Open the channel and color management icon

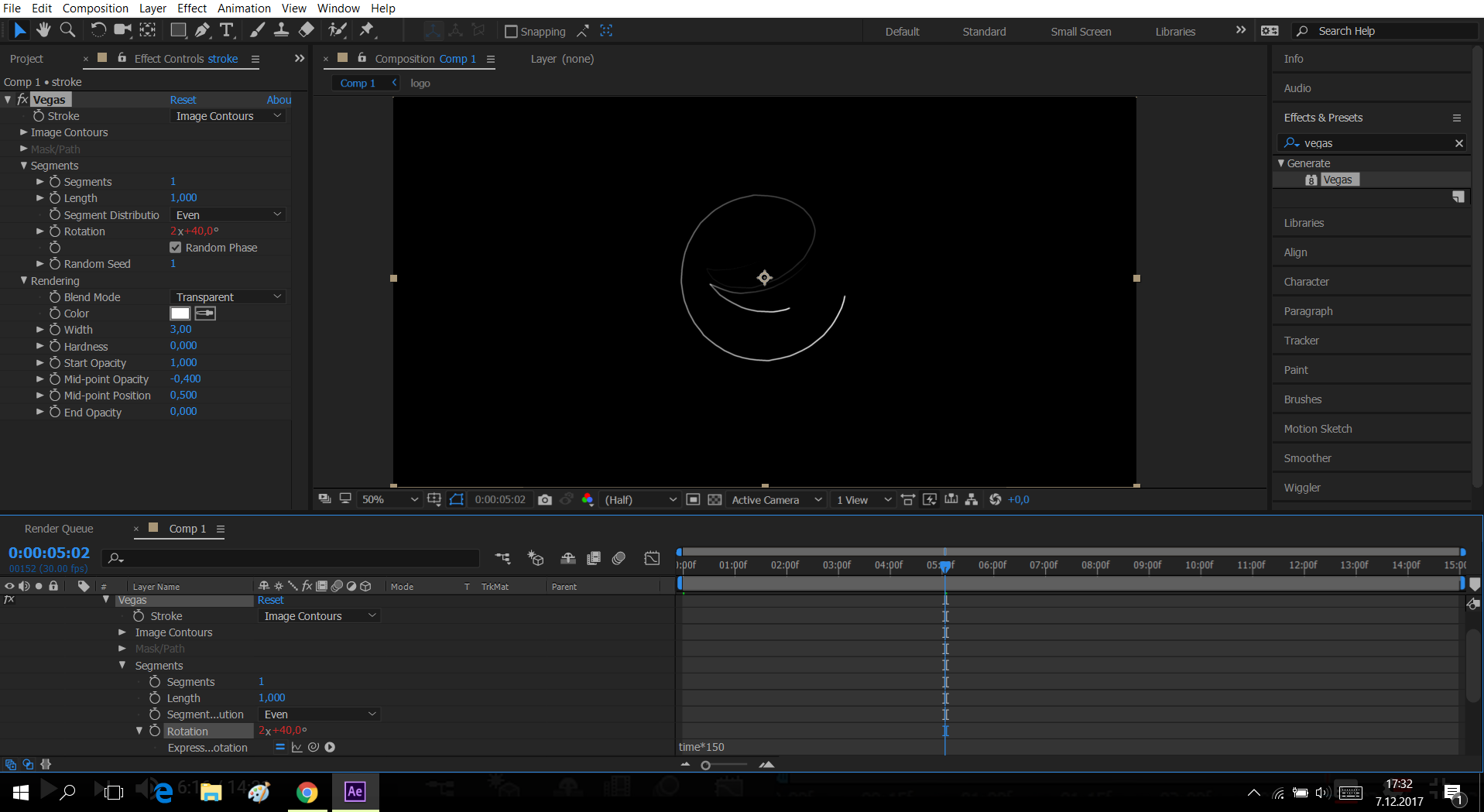[x=588, y=500]
